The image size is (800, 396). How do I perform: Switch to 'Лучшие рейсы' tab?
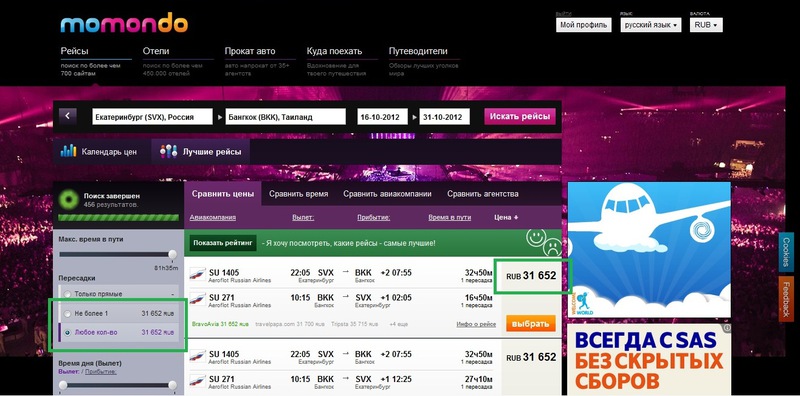coord(201,152)
